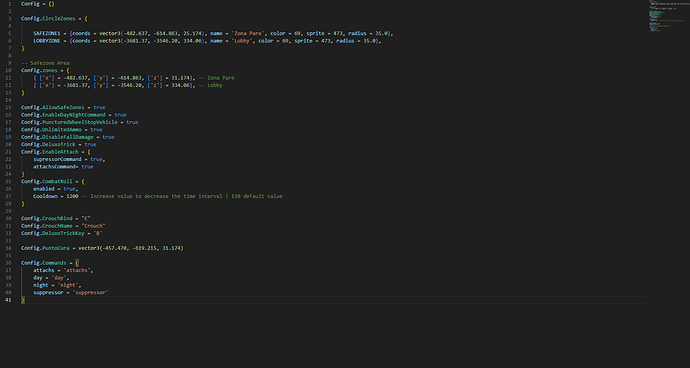
Task: Click the 'PuntoCura' setting name
Action: click(x=56, y=248)
